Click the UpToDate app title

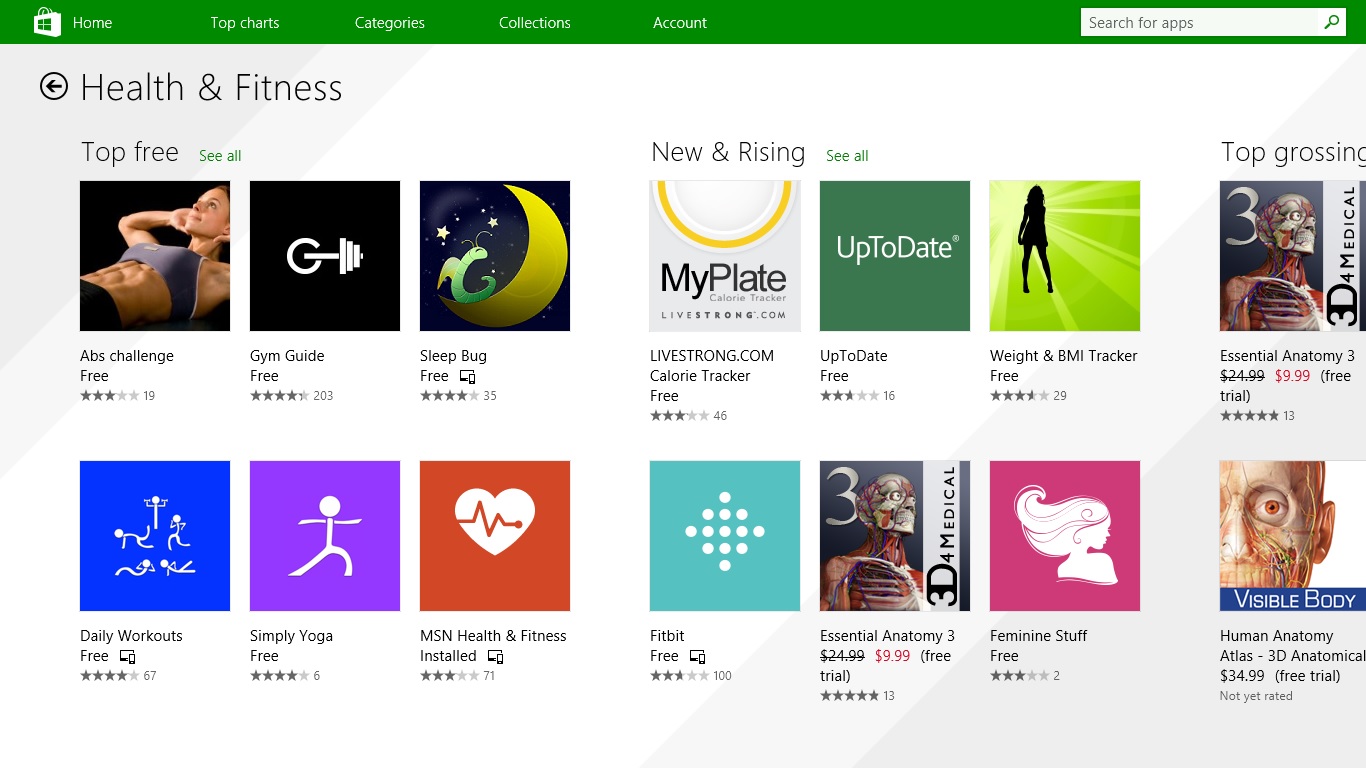click(x=854, y=356)
